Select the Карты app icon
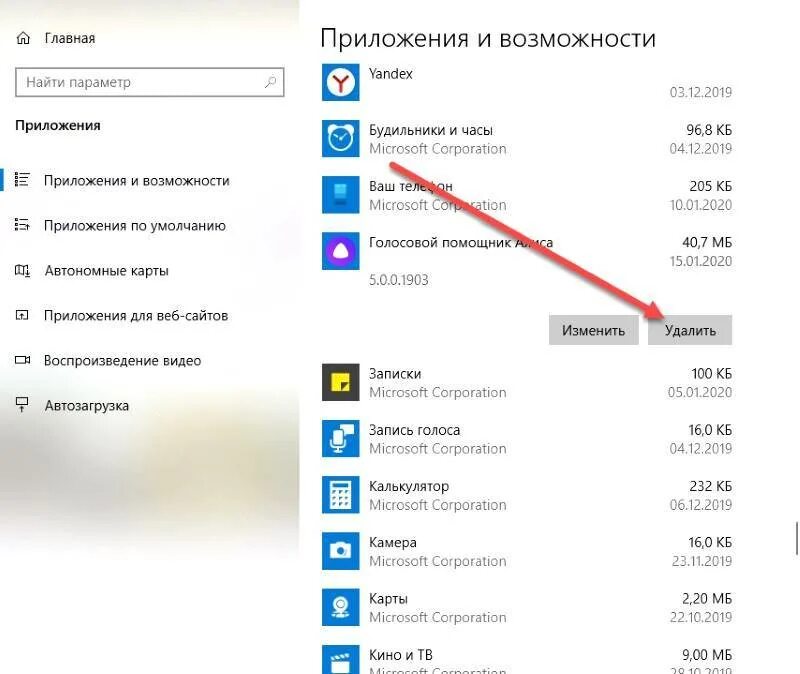 (340, 607)
